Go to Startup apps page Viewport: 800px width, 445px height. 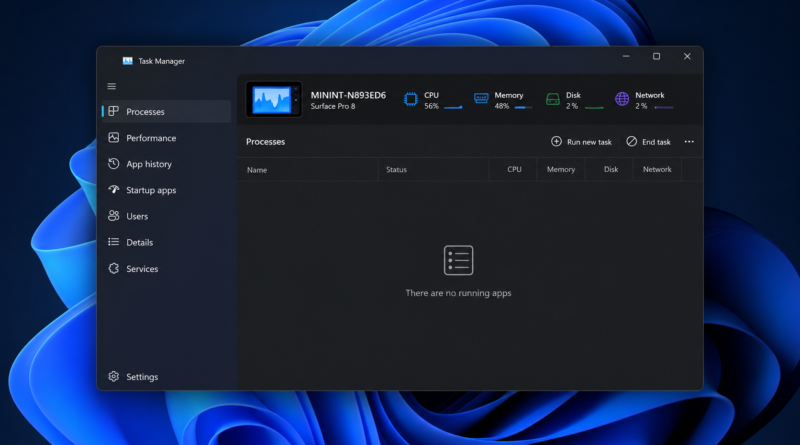pos(166,190)
